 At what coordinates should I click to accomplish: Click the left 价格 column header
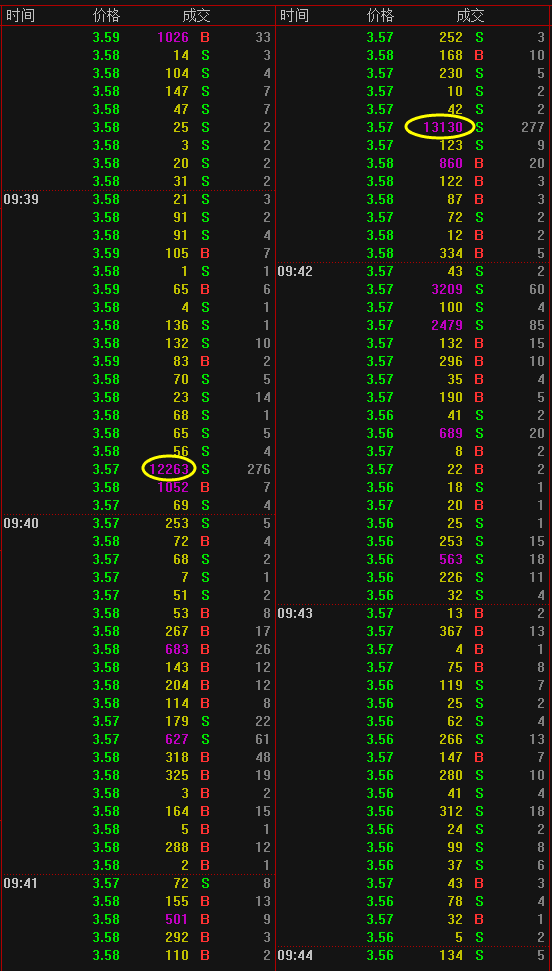click(x=106, y=15)
